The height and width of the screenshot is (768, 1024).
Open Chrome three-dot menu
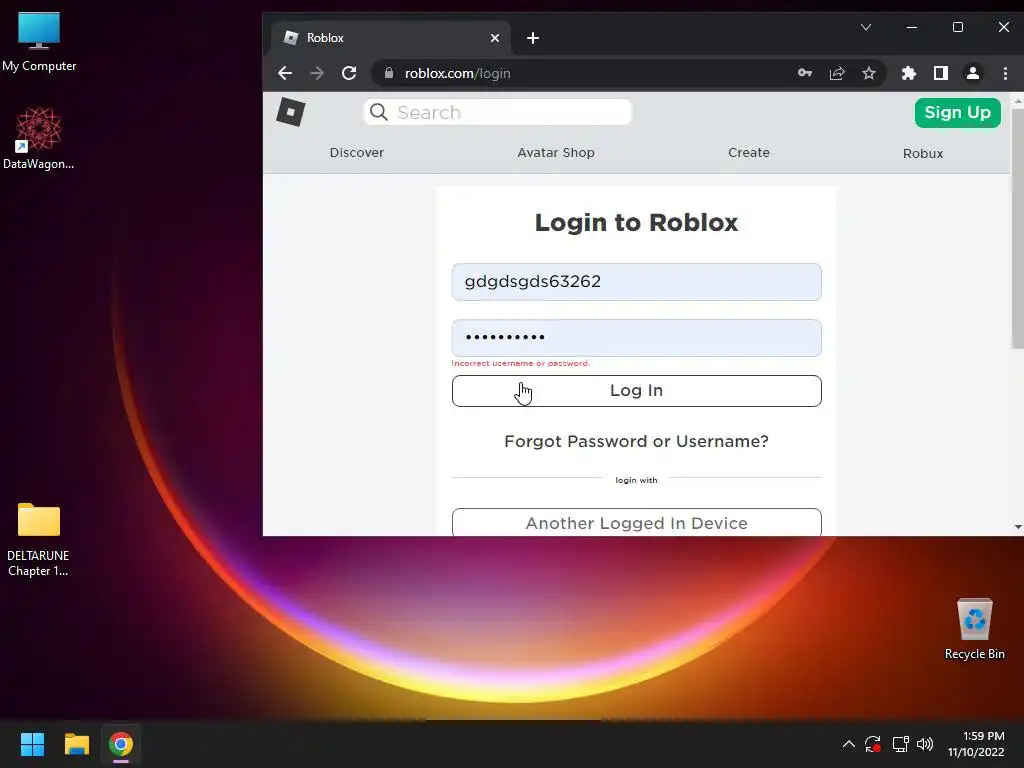click(x=1005, y=73)
